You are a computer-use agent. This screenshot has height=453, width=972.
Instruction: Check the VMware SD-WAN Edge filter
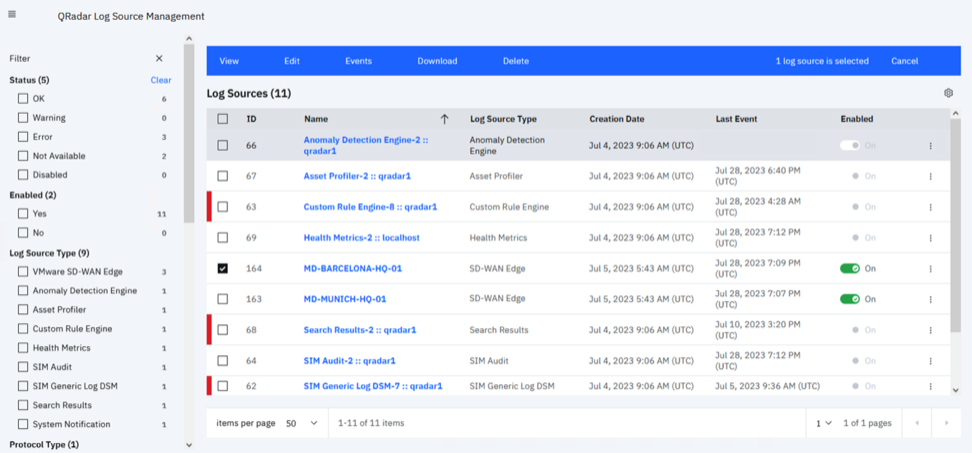pos(23,271)
